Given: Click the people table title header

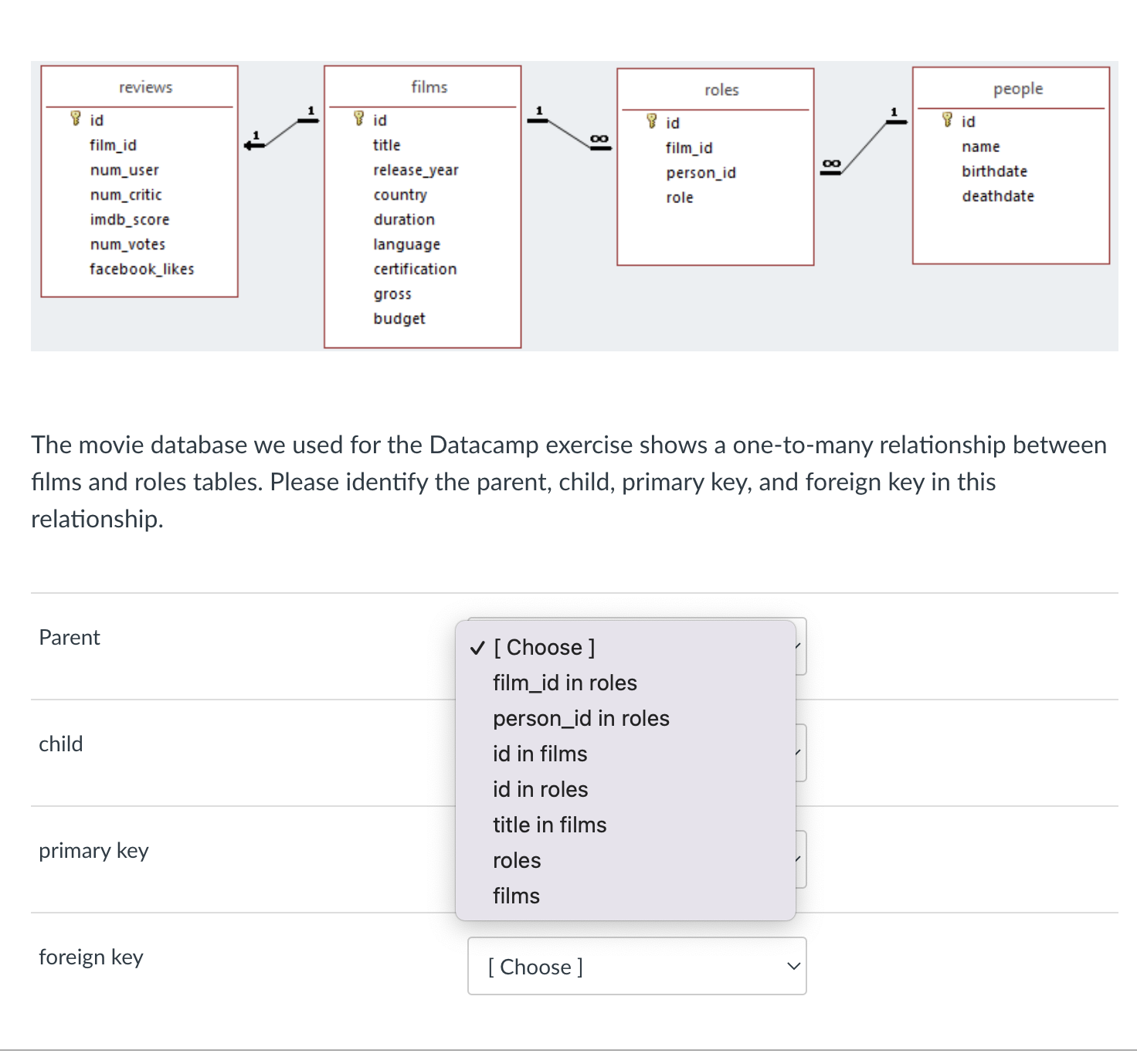Looking at the screenshot, I should (1017, 88).
